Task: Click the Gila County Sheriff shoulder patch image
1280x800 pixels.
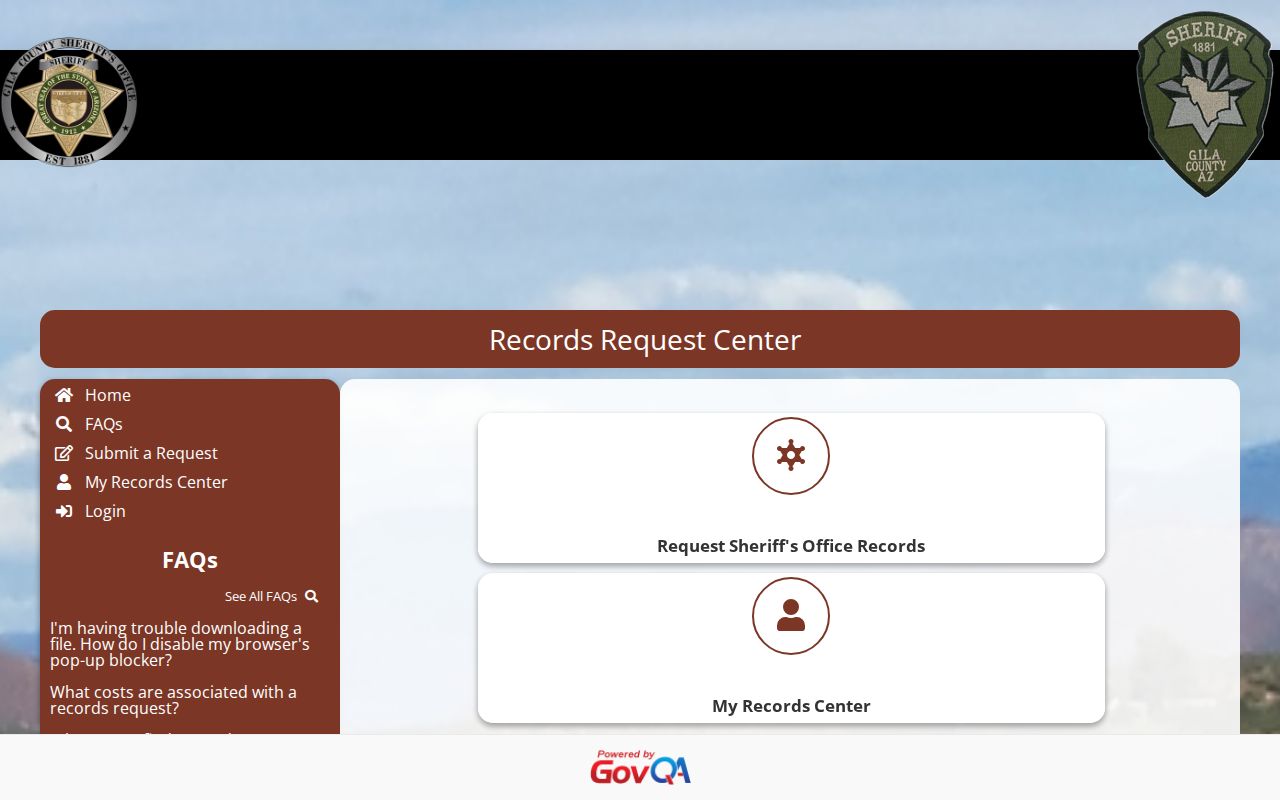Action: (1205, 104)
